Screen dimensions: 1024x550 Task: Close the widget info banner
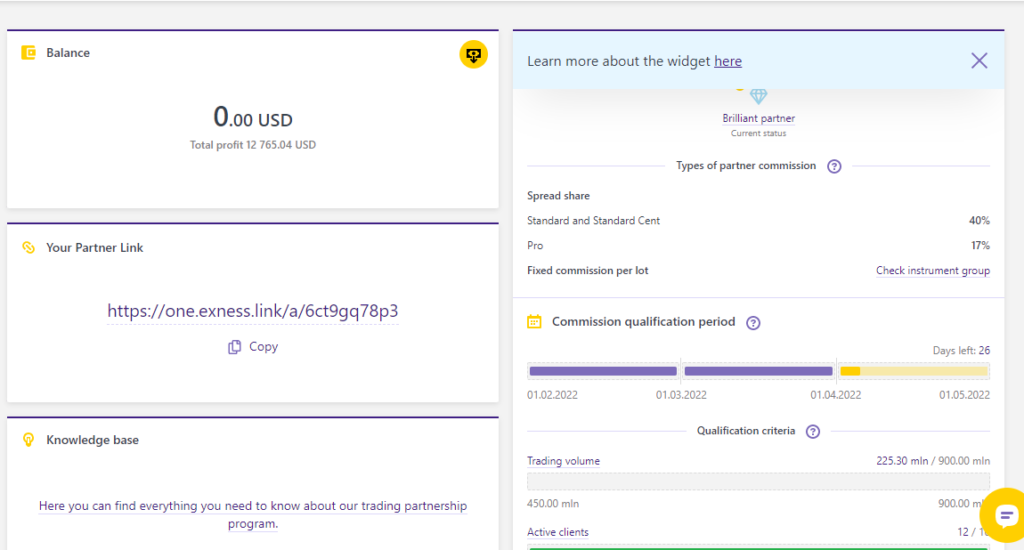click(979, 61)
